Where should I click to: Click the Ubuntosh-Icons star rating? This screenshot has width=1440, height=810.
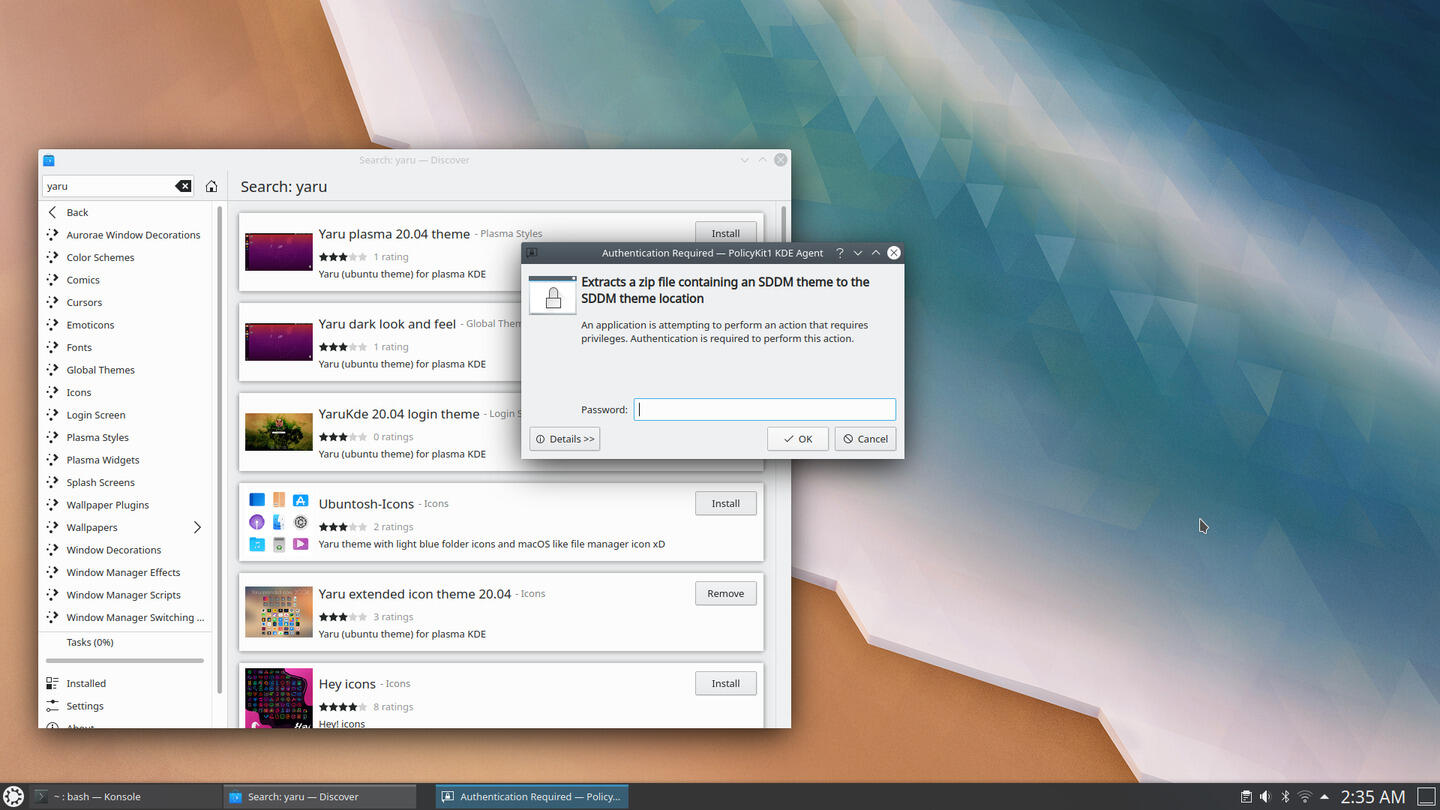(343, 527)
